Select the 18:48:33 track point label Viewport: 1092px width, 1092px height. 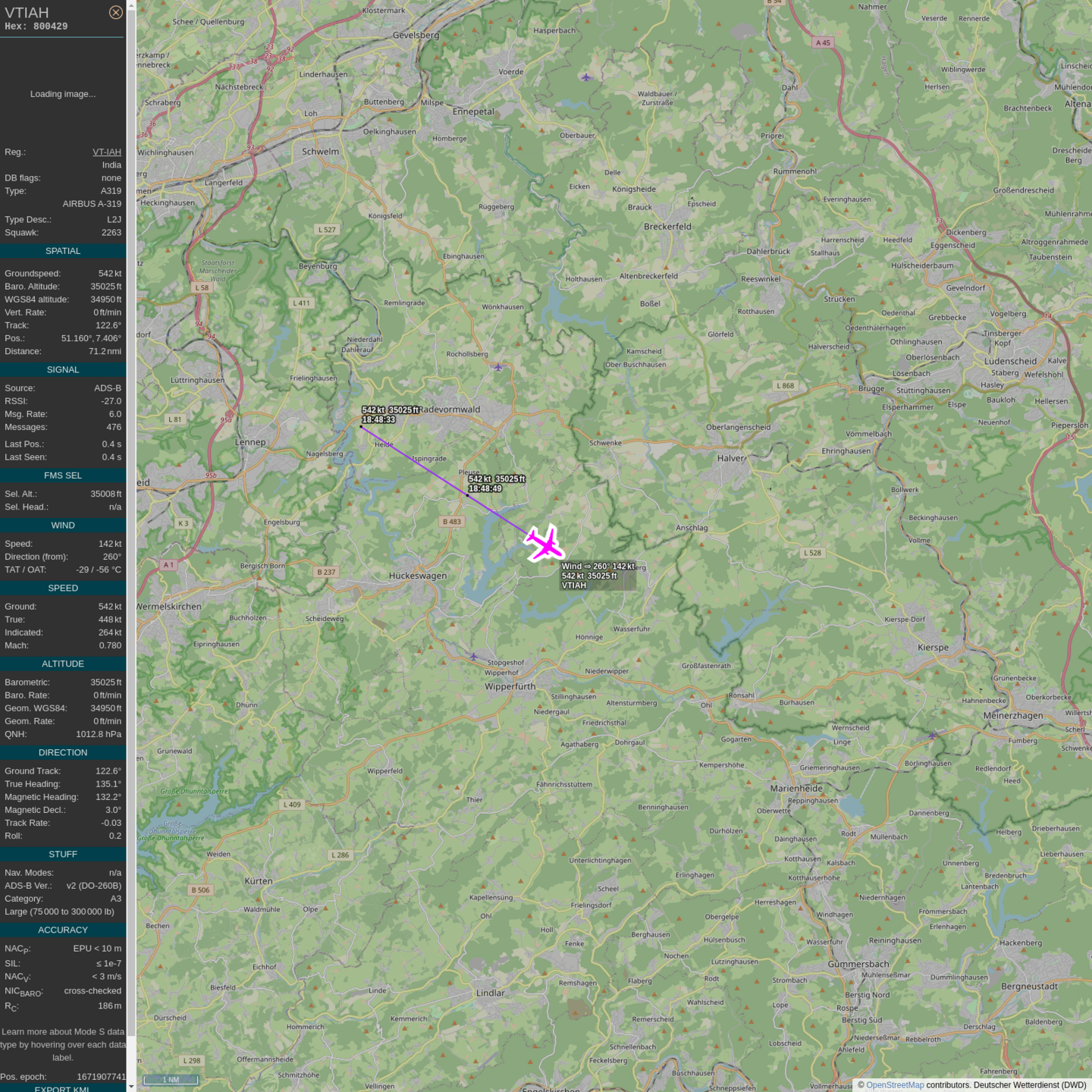tap(390, 415)
